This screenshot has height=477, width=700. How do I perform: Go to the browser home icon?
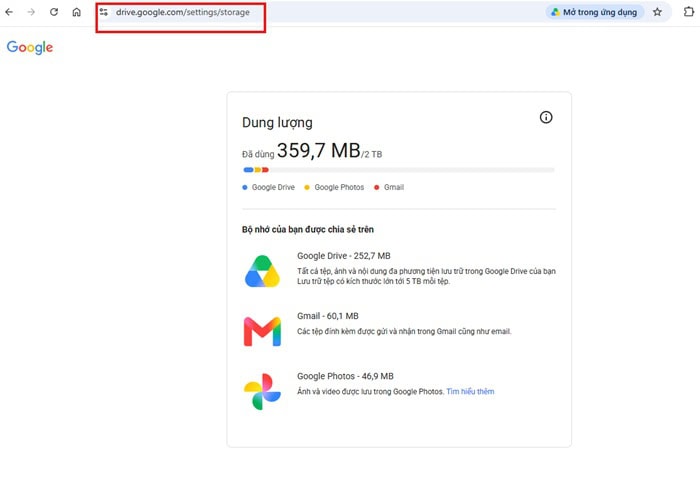pos(77,12)
